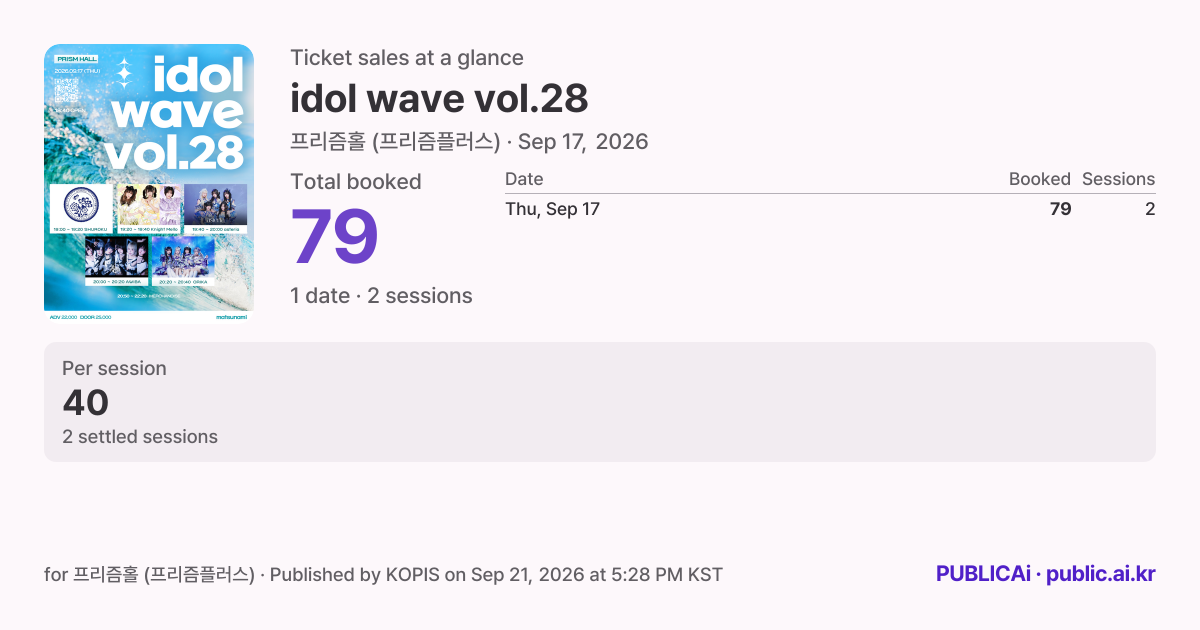Open the PUBLICAi · public.ai.kr link
Screen dimensions: 1200x630
(1046, 574)
